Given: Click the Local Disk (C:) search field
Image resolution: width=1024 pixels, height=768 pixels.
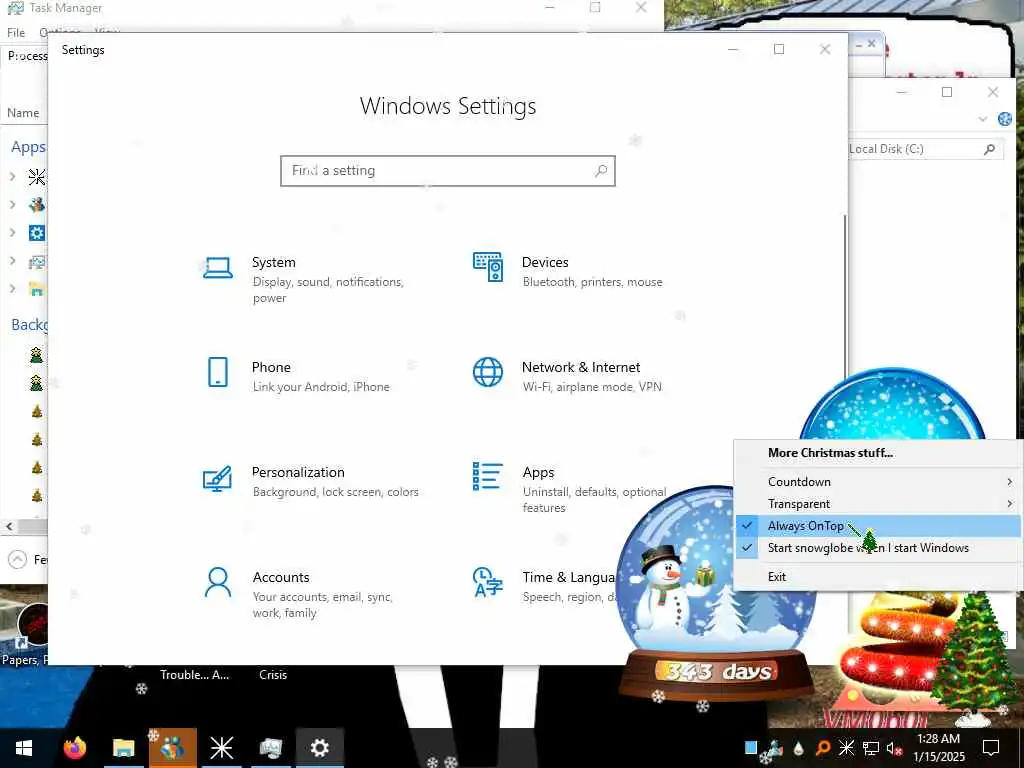Looking at the screenshot, I should [x=924, y=149].
